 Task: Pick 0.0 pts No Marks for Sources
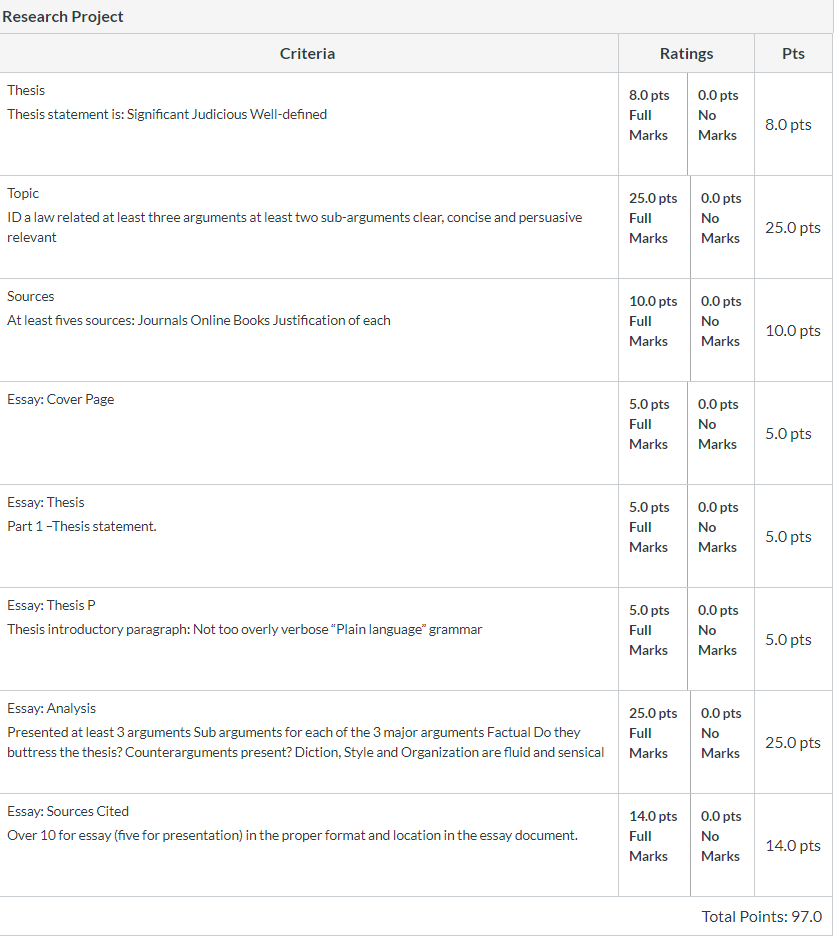[723, 331]
